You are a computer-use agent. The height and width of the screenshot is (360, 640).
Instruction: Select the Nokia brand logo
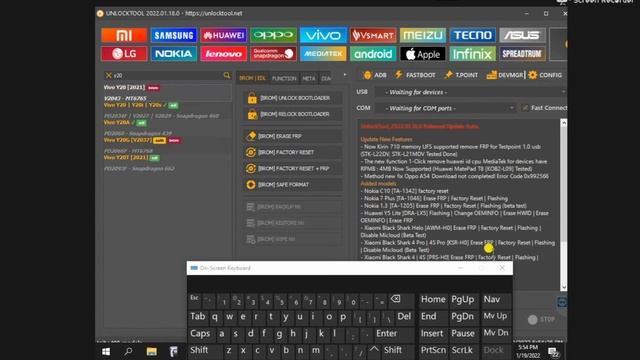coord(174,53)
